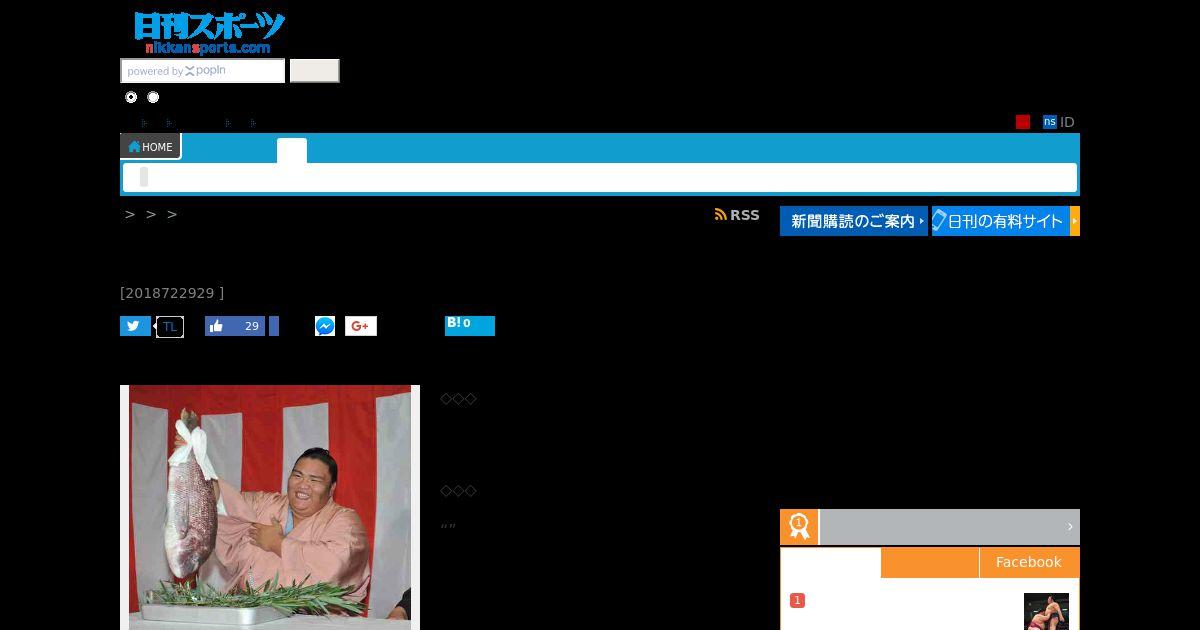
Task: Click the number 1 ranking badge
Action: point(797,600)
